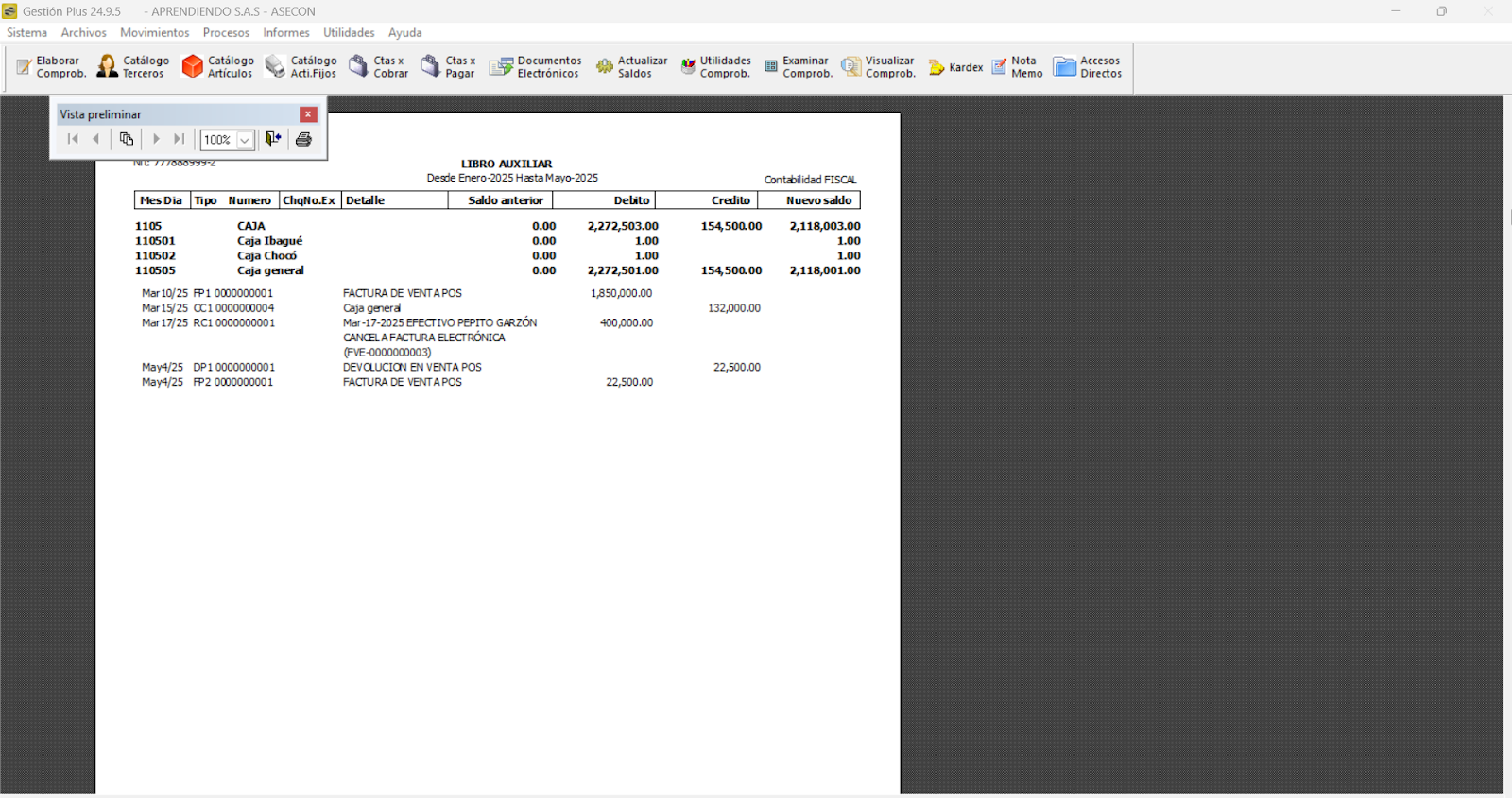This screenshot has width=1512, height=798.
Task: Open the Informes menu
Action: click(x=285, y=32)
